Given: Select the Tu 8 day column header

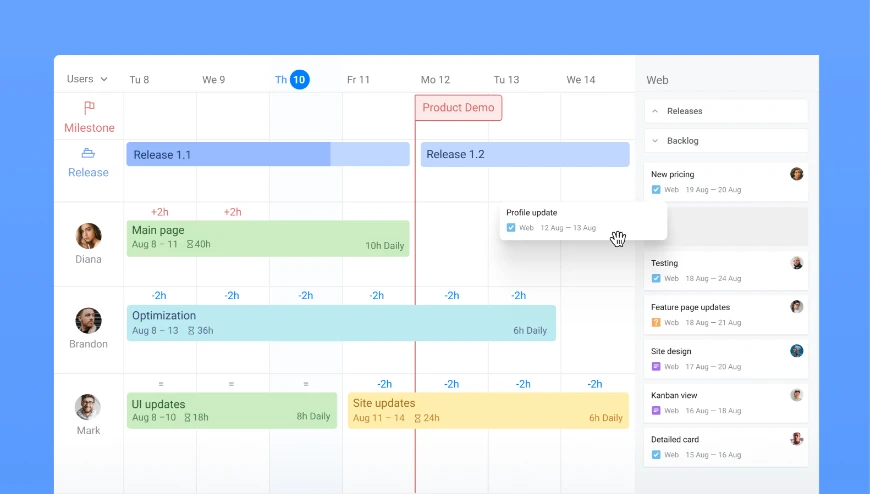Looking at the screenshot, I should [139, 80].
